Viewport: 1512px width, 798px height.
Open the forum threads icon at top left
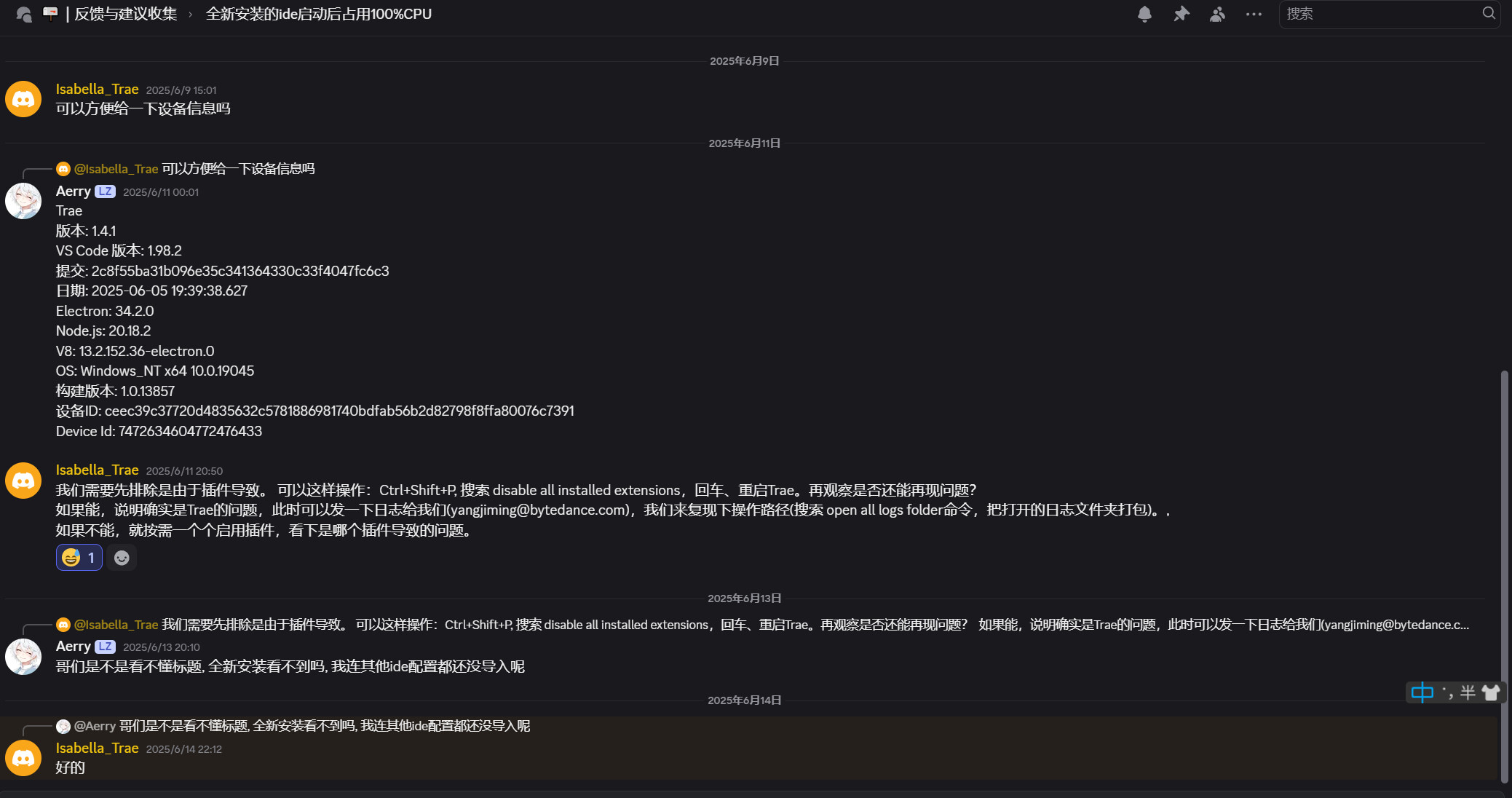(24, 14)
